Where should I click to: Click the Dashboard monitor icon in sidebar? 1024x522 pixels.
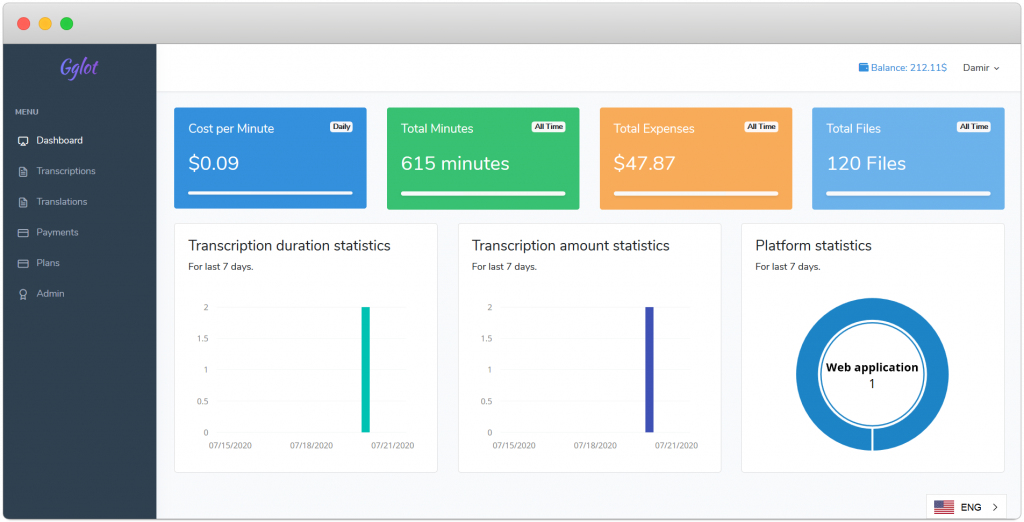23,140
